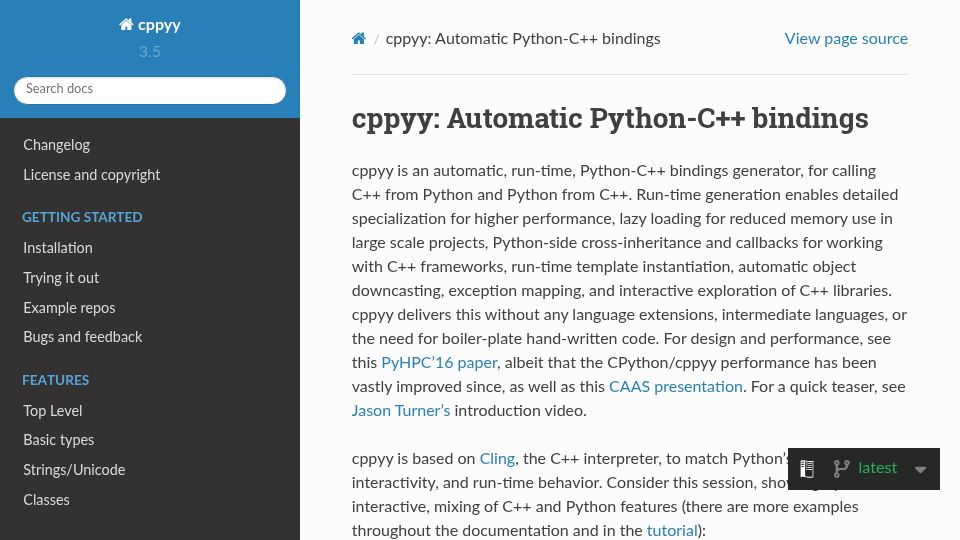
Task: Open Jason Turner's video link
Action: pos(400,411)
